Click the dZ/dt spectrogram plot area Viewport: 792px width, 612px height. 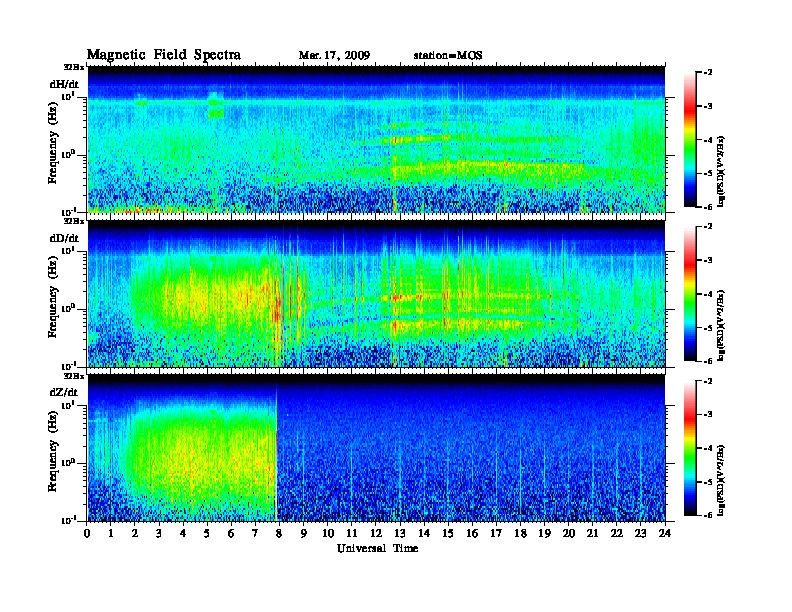point(376,448)
